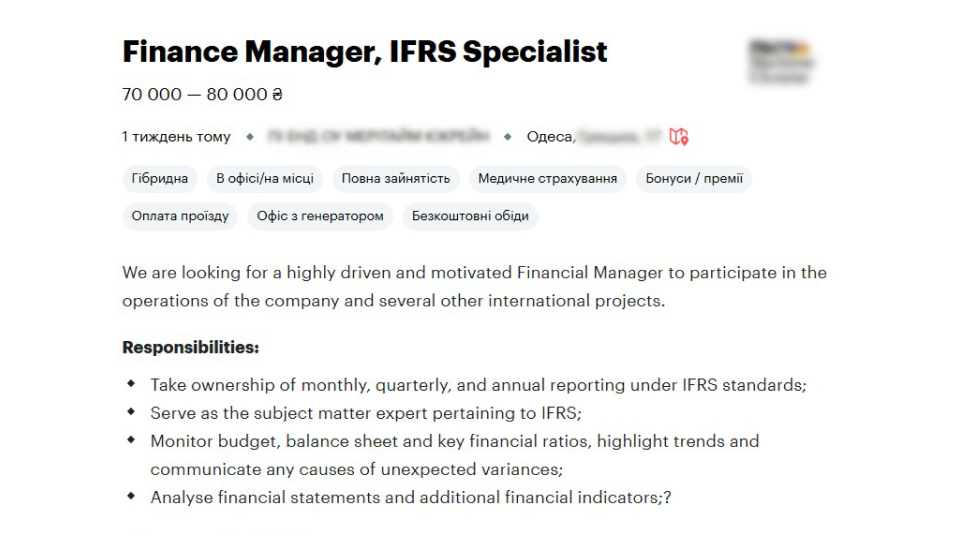Screen dimensions: 960x536
Task: Click the "Serve as the subject matter expert" bullet
Action: (365, 413)
